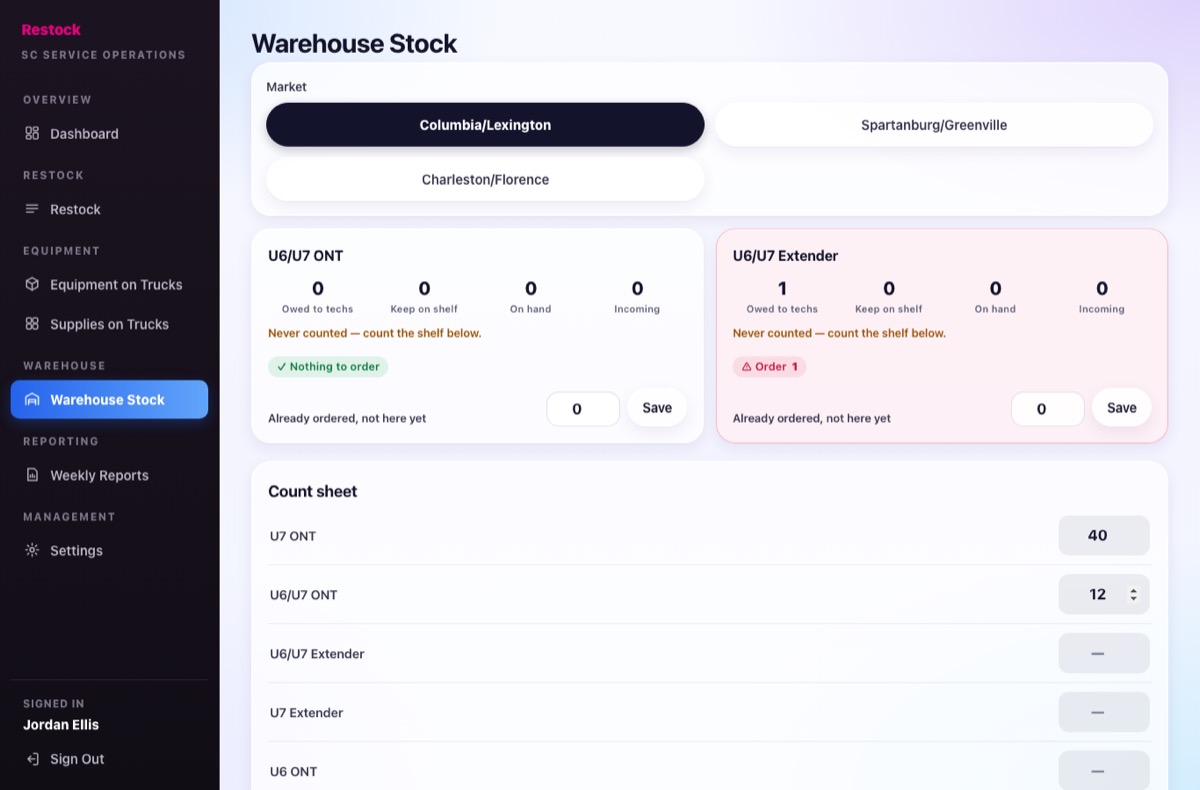1200x790 pixels.
Task: Click the 'Warehouse Stock' page heading
Action: click(354, 43)
